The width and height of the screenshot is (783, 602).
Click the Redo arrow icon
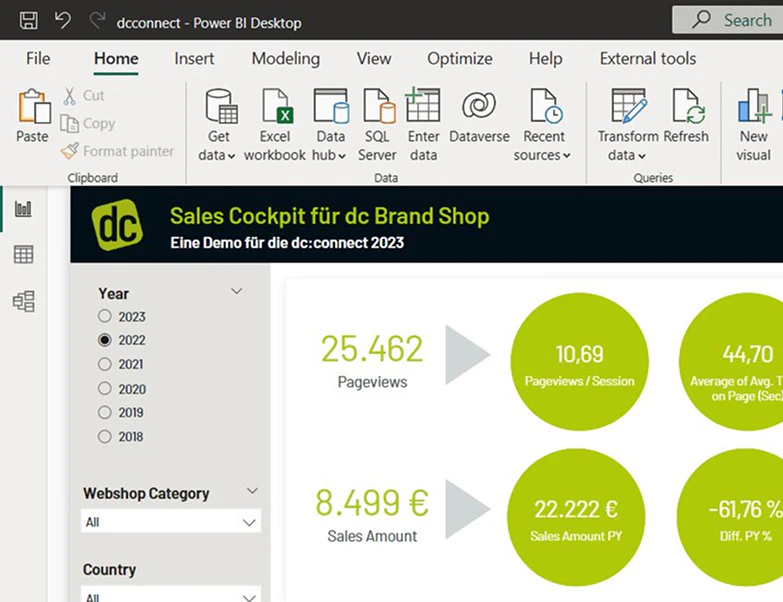tap(97, 20)
